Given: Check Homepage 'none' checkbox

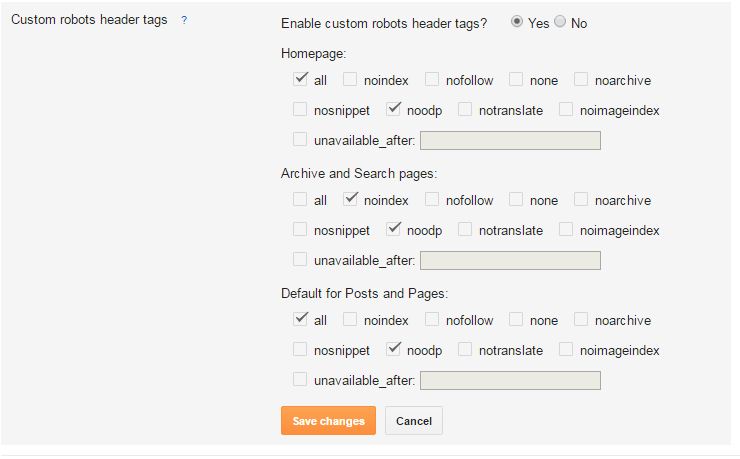Looking at the screenshot, I should 516,79.
